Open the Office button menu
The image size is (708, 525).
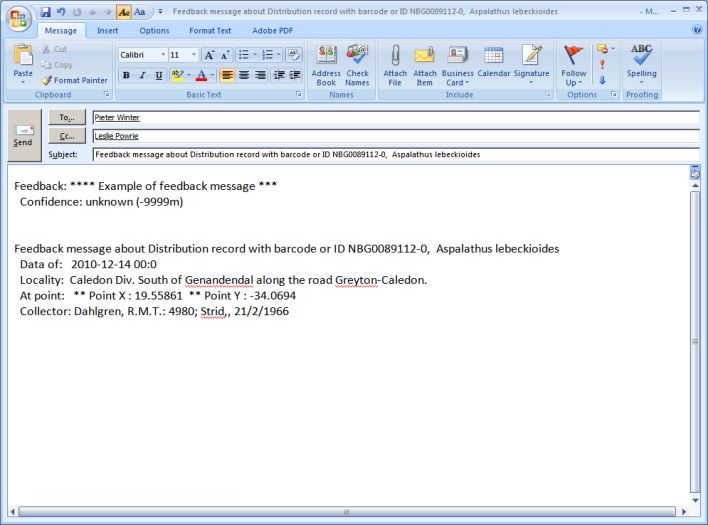(18, 19)
